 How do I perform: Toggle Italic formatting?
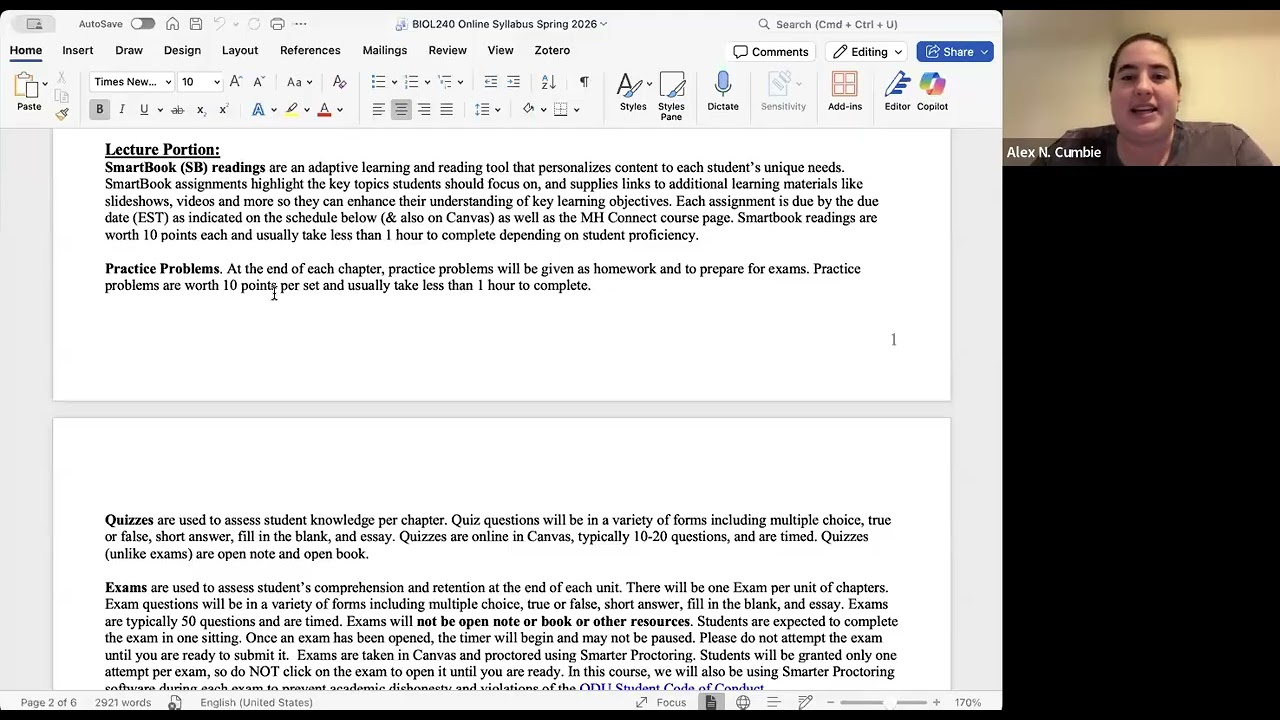click(122, 110)
